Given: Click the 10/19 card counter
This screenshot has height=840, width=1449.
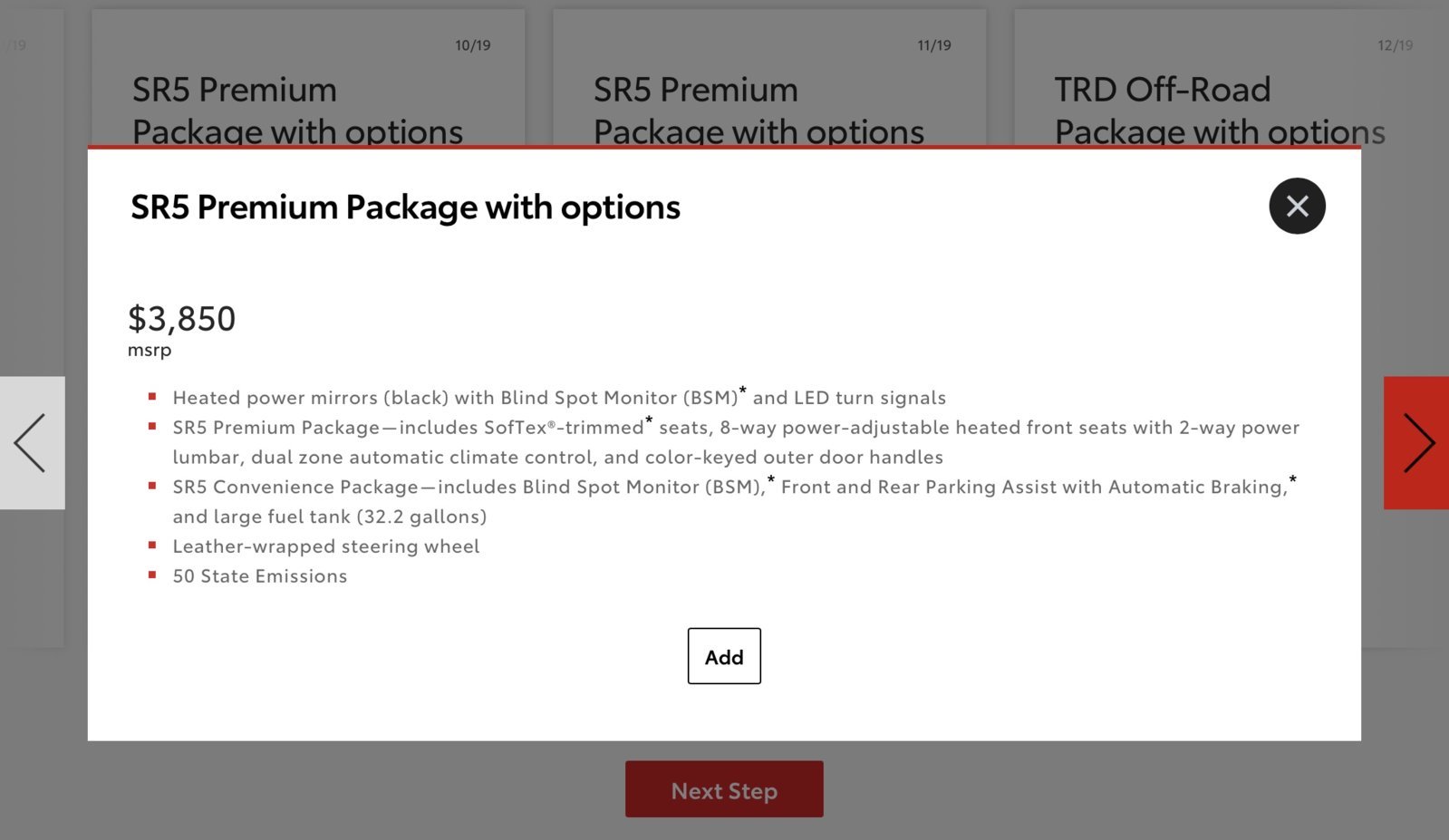Looking at the screenshot, I should point(473,45).
